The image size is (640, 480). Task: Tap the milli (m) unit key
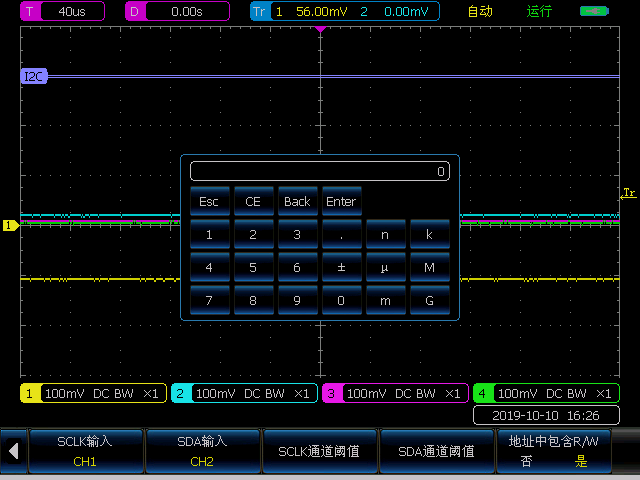385,300
